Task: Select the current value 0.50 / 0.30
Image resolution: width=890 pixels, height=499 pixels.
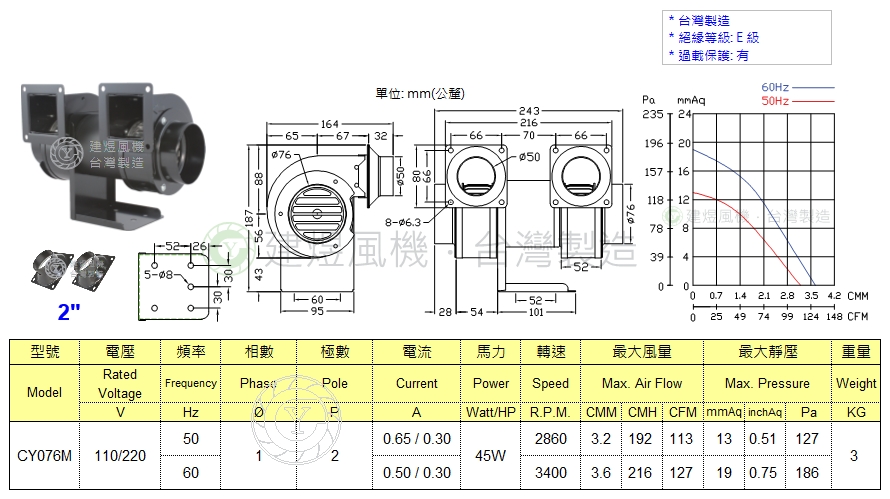Action: [x=417, y=473]
